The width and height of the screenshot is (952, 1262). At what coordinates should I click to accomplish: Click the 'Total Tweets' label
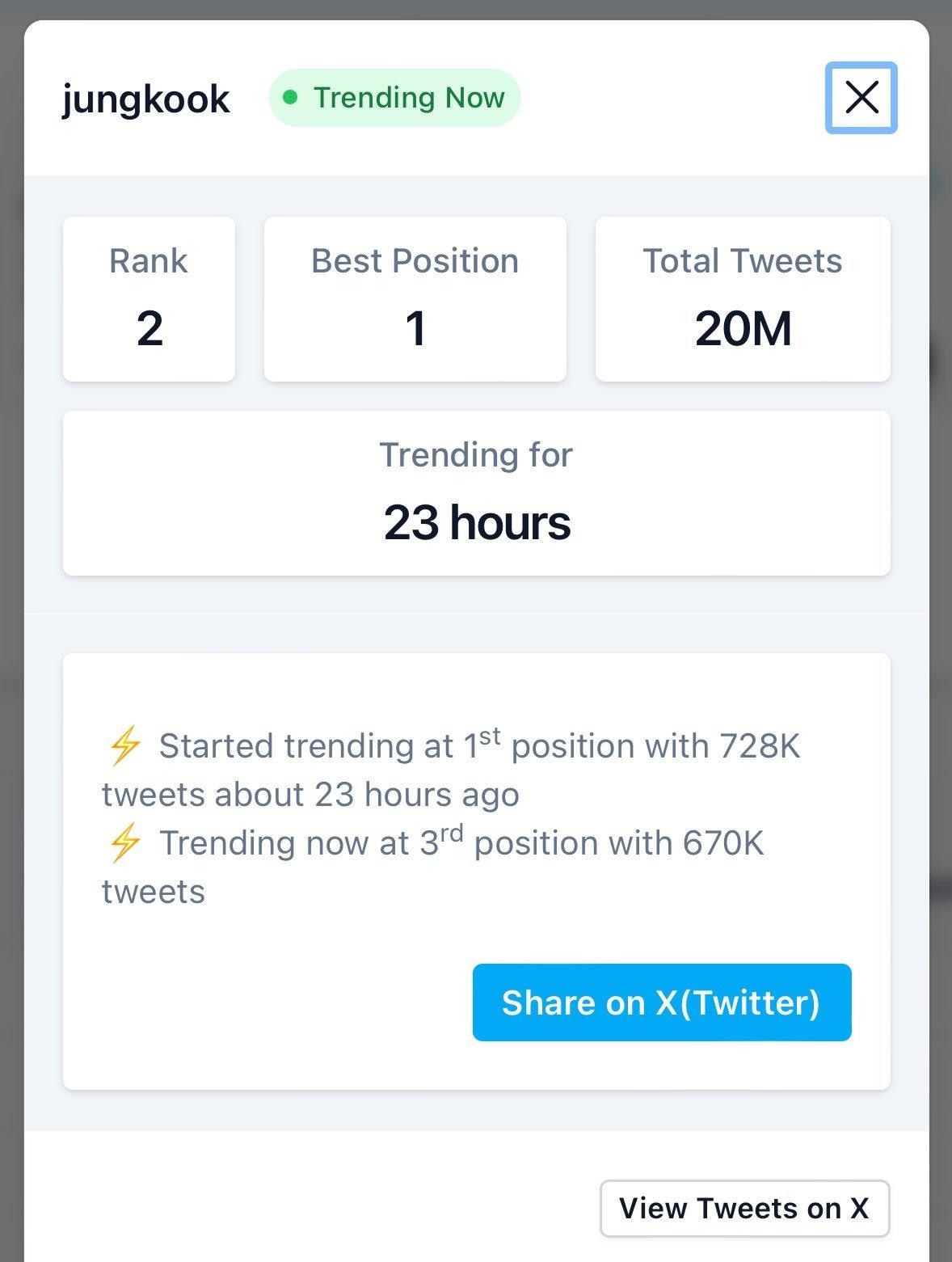743,261
